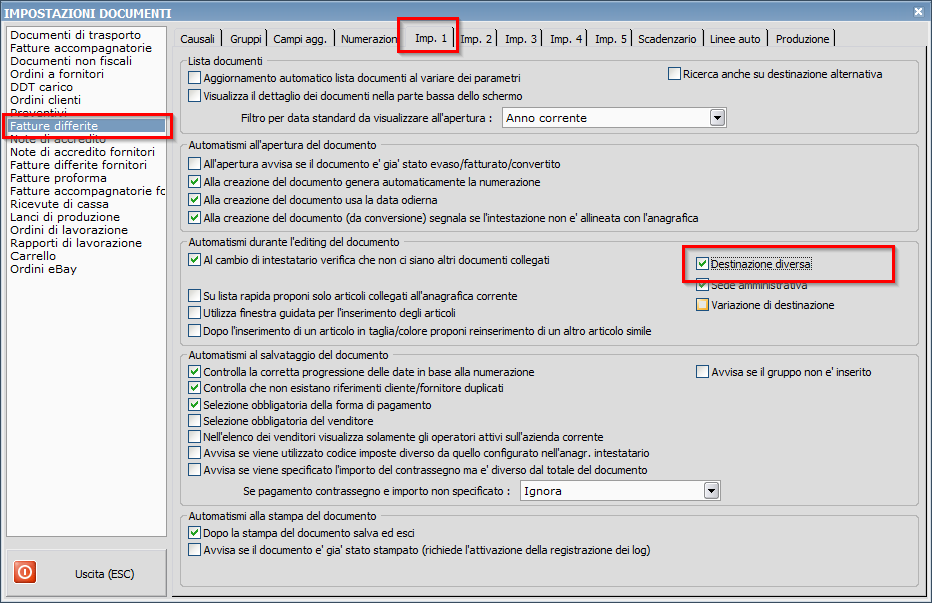
Task: Toggle usa la data odierna checkbox
Action: (194, 199)
